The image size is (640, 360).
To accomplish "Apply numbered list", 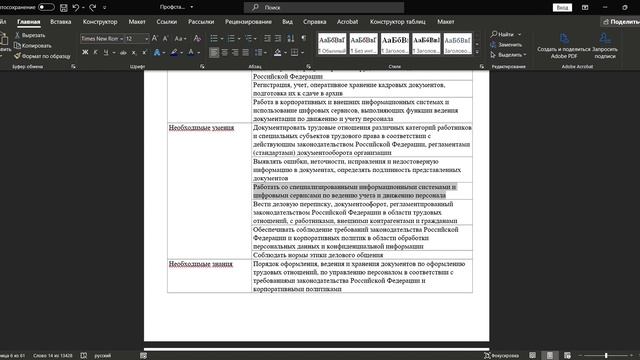I will coord(231,38).
